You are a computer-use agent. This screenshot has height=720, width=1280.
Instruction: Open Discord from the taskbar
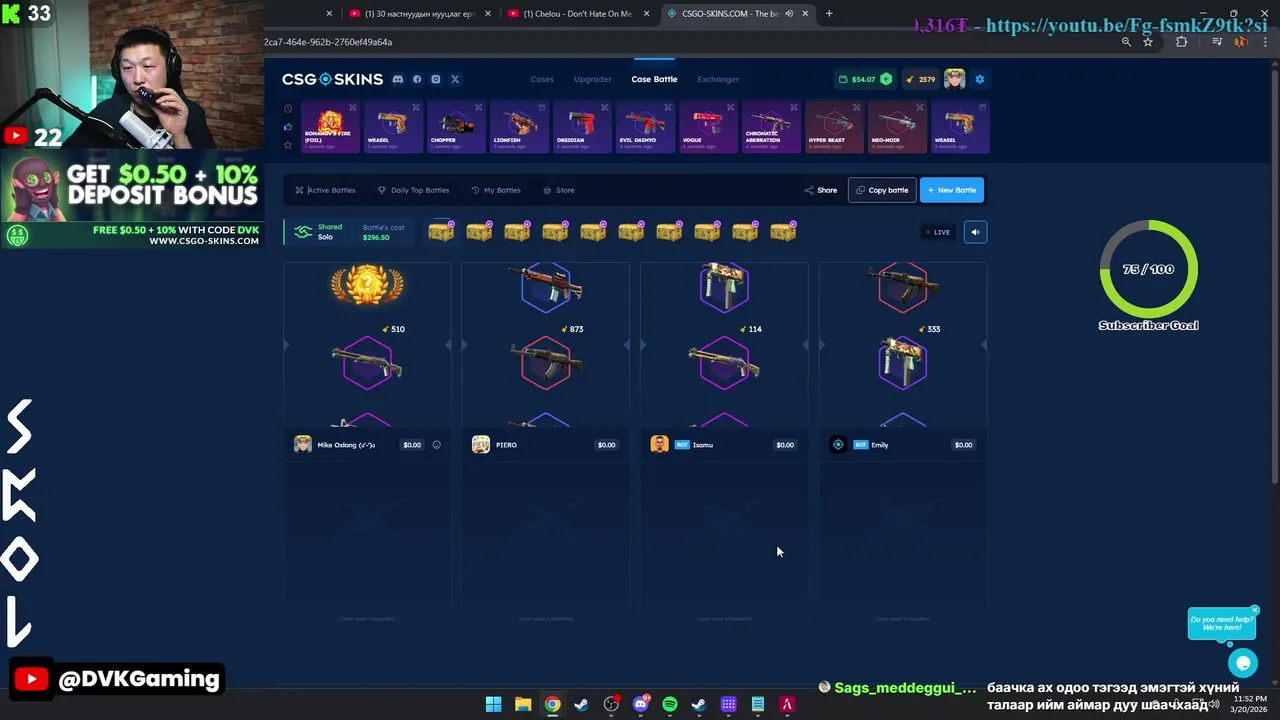click(641, 704)
